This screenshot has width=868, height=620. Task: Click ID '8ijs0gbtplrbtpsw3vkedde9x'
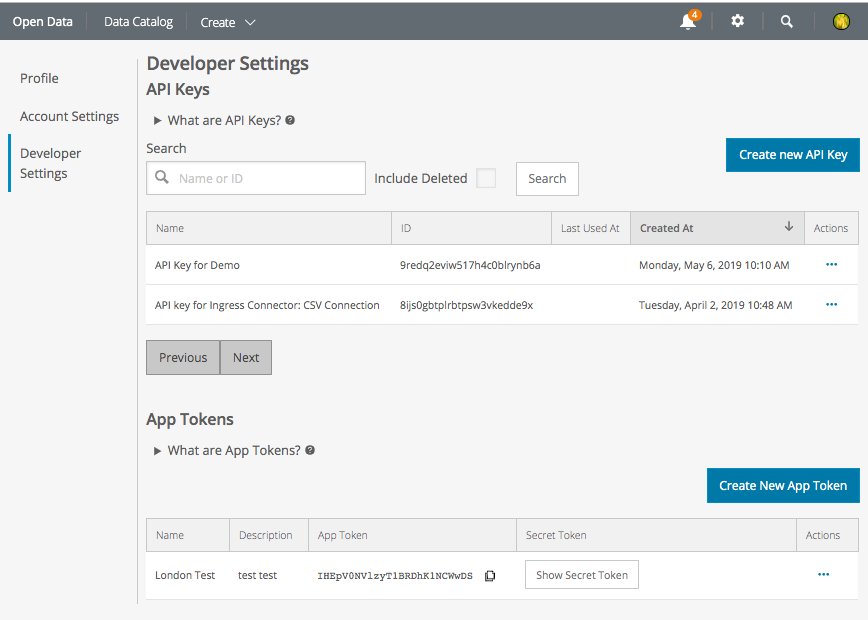[466, 305]
